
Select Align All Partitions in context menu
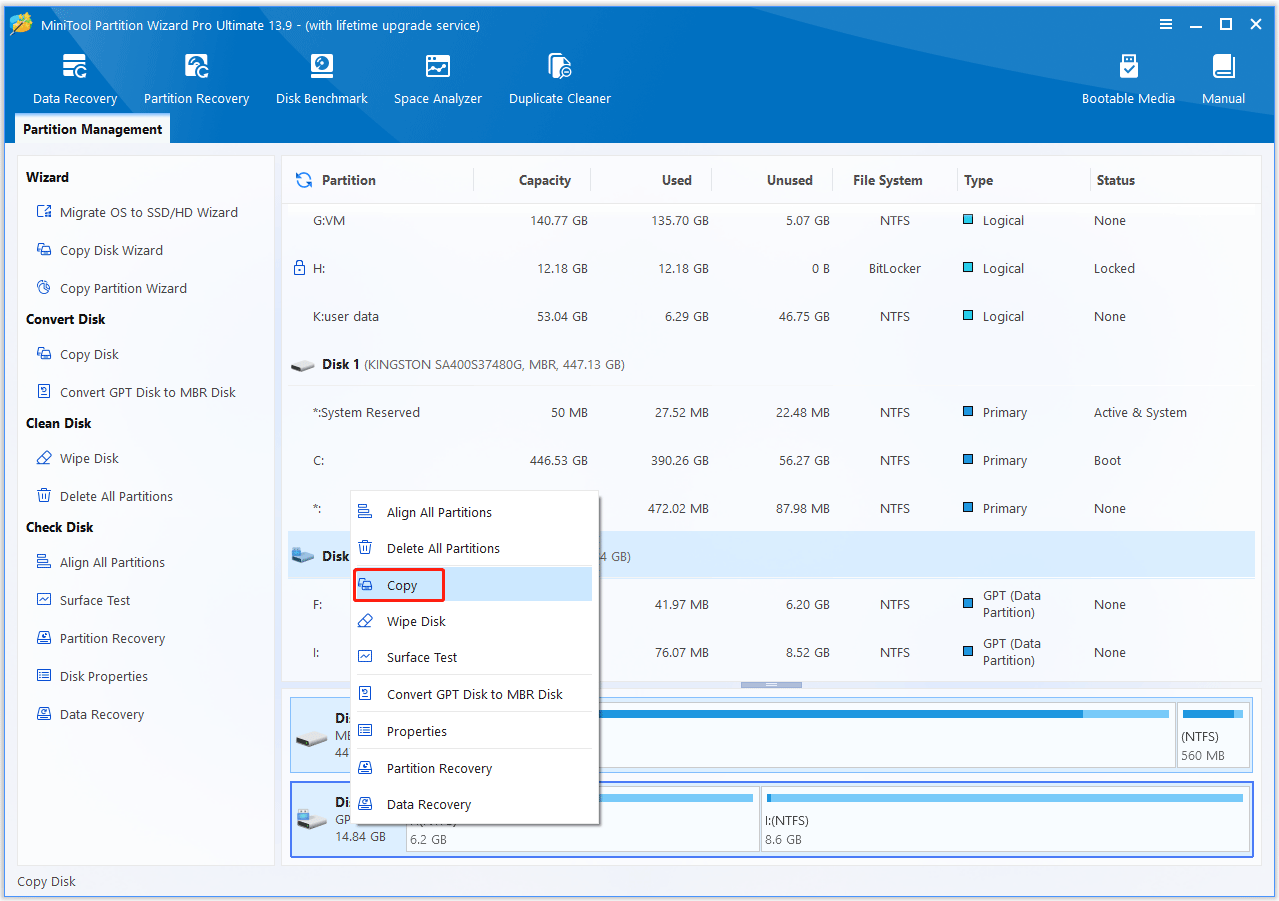pos(474,512)
